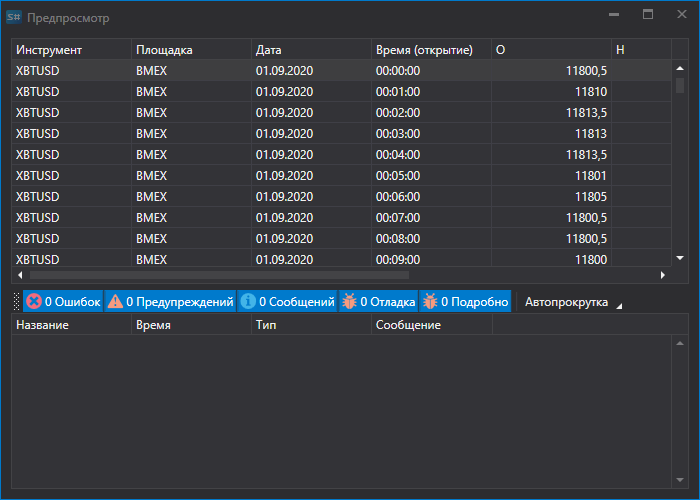The image size is (700, 500).
Task: Click the open price 11810
Action: pos(552,92)
